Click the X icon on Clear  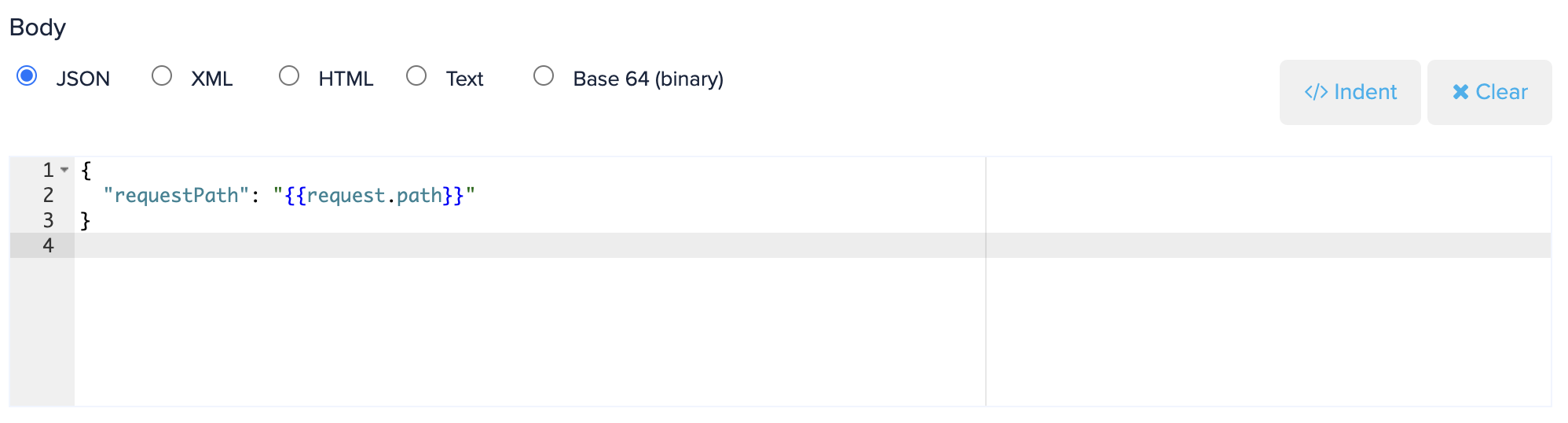pyautogui.click(x=1460, y=92)
